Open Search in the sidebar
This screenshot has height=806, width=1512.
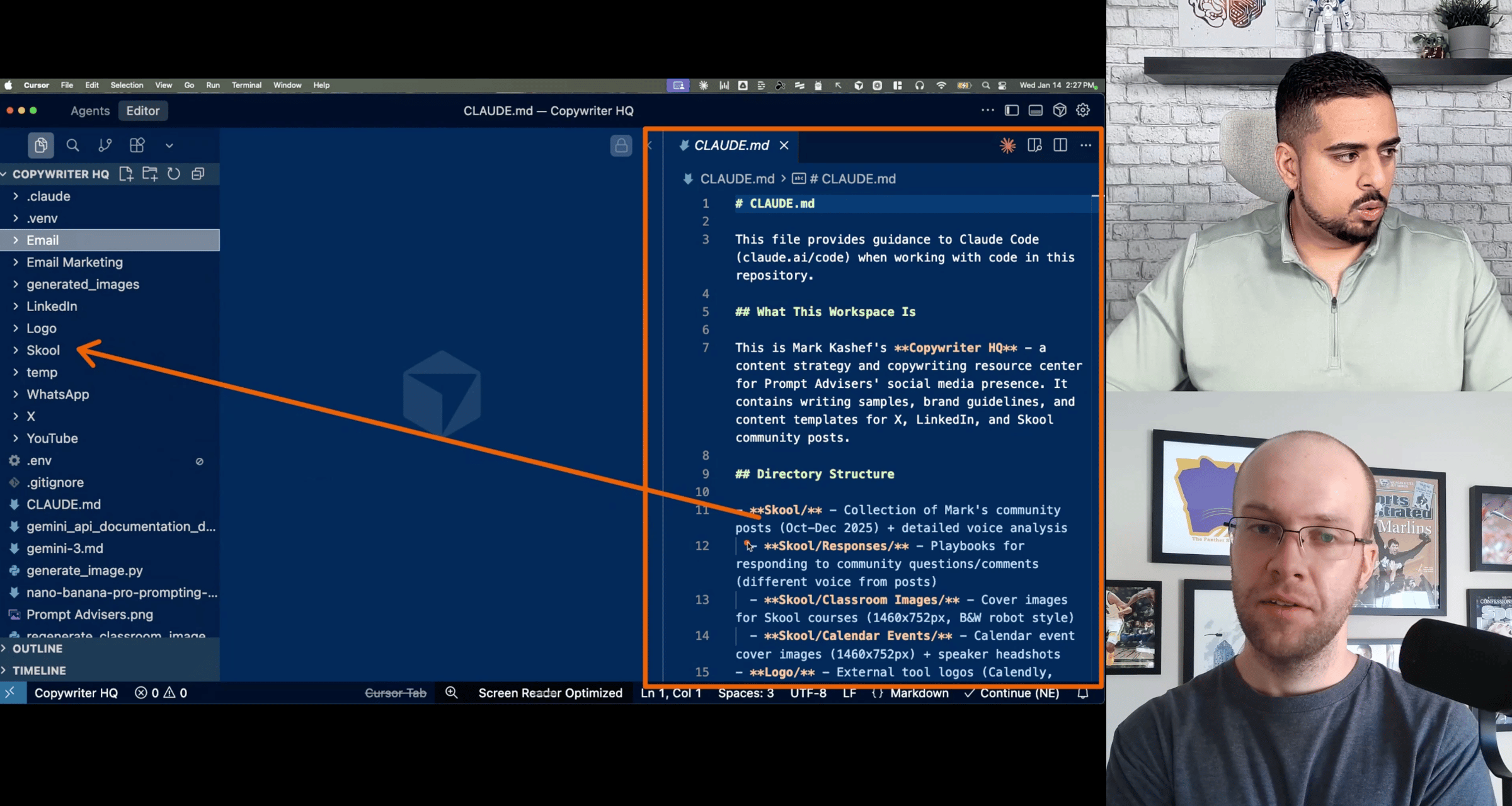(x=72, y=145)
